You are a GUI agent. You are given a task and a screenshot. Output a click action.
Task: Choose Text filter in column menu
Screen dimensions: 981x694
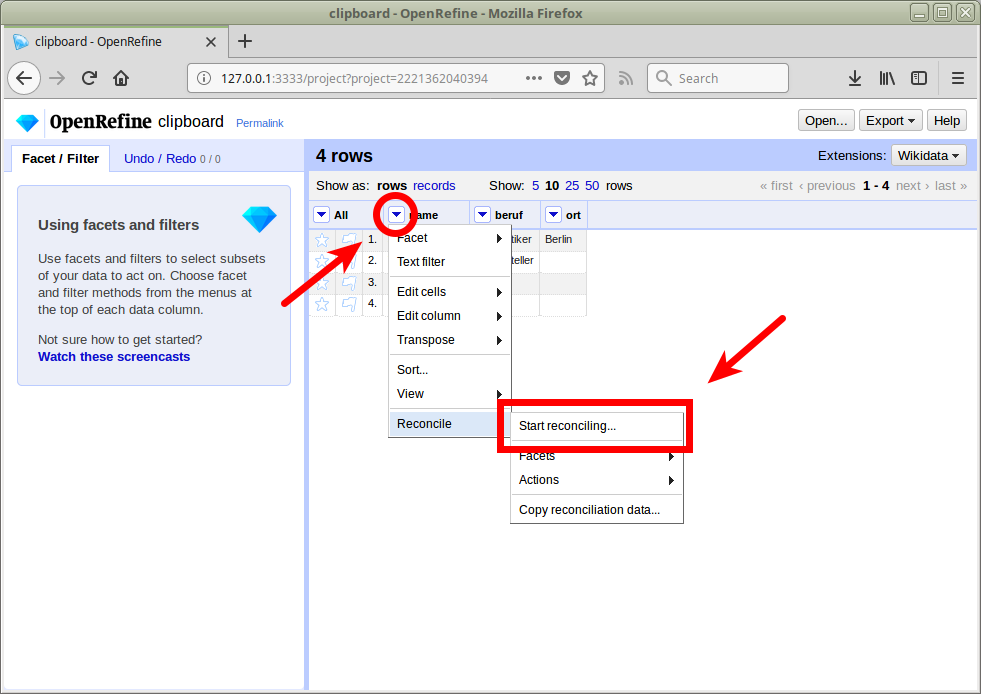click(421, 262)
